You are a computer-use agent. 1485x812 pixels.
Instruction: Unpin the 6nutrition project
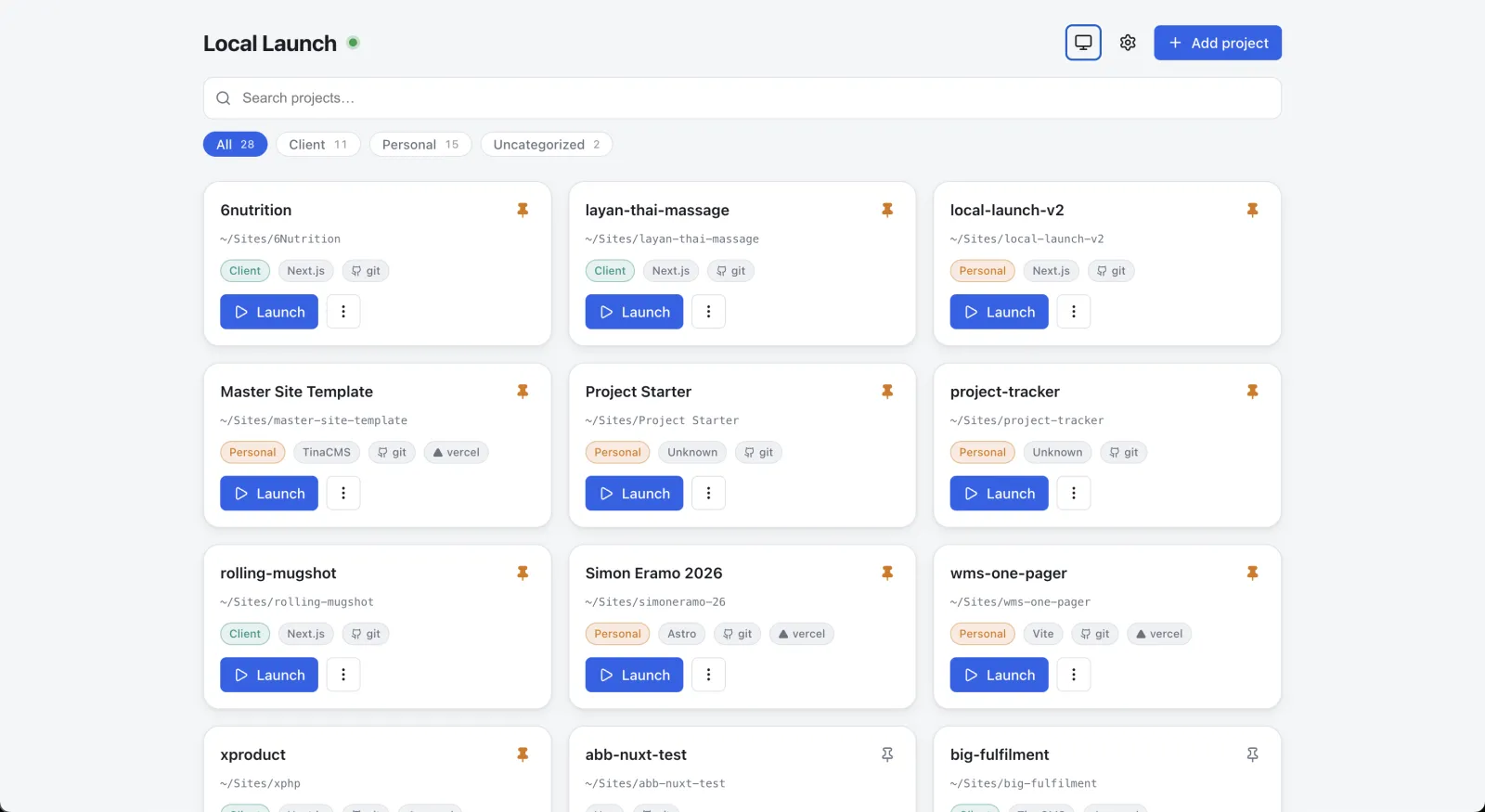click(x=523, y=211)
